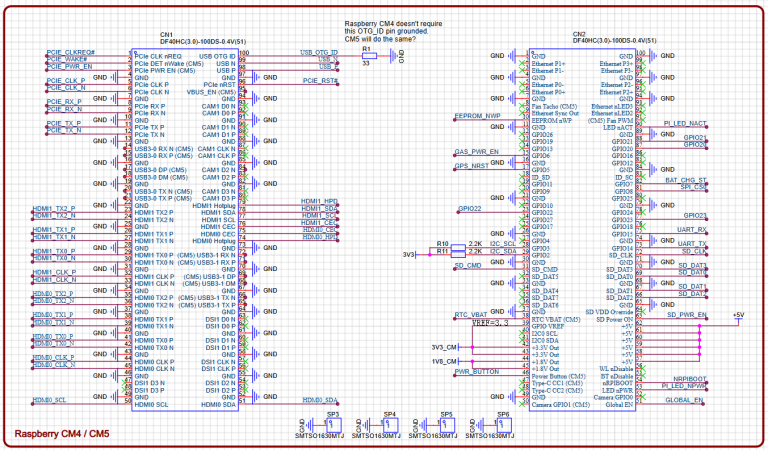The width and height of the screenshot is (768, 450).
Task: Select the I2C_SCL net label
Action: [x=503, y=244]
